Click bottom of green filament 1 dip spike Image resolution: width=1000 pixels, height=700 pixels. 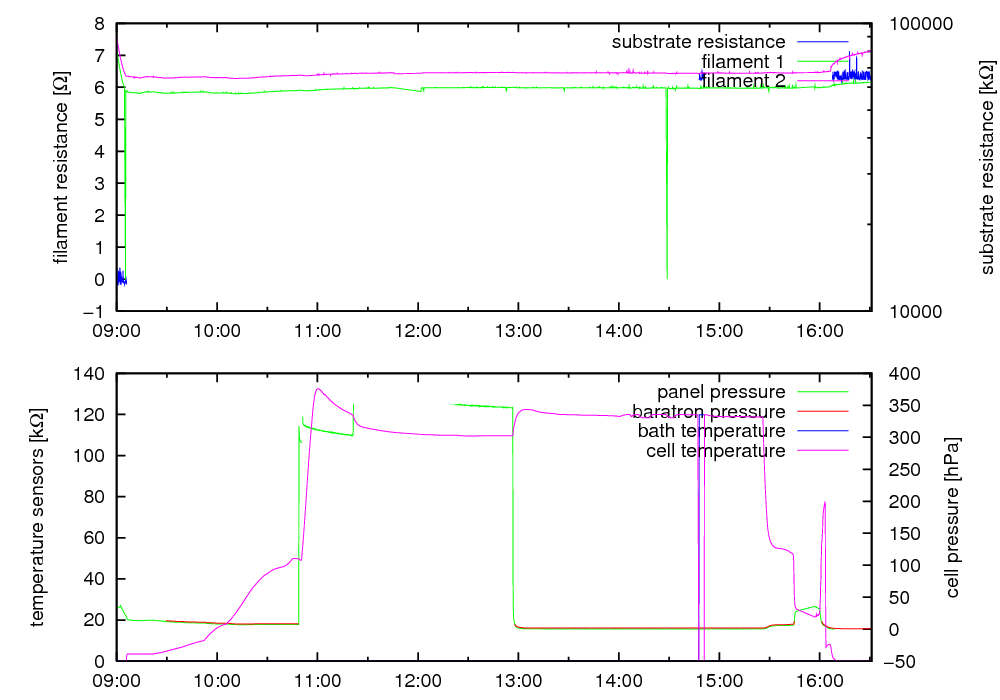667,277
